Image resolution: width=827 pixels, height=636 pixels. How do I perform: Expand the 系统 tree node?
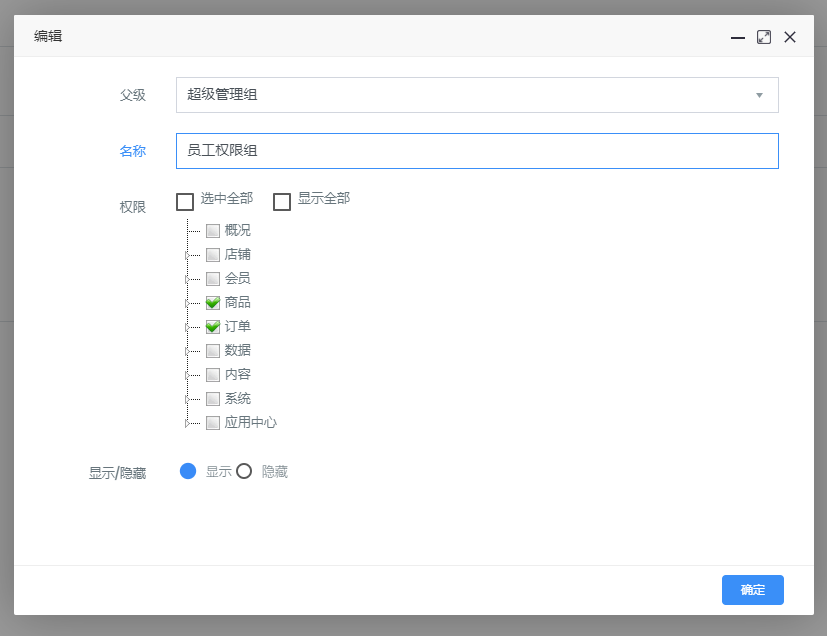pos(187,399)
